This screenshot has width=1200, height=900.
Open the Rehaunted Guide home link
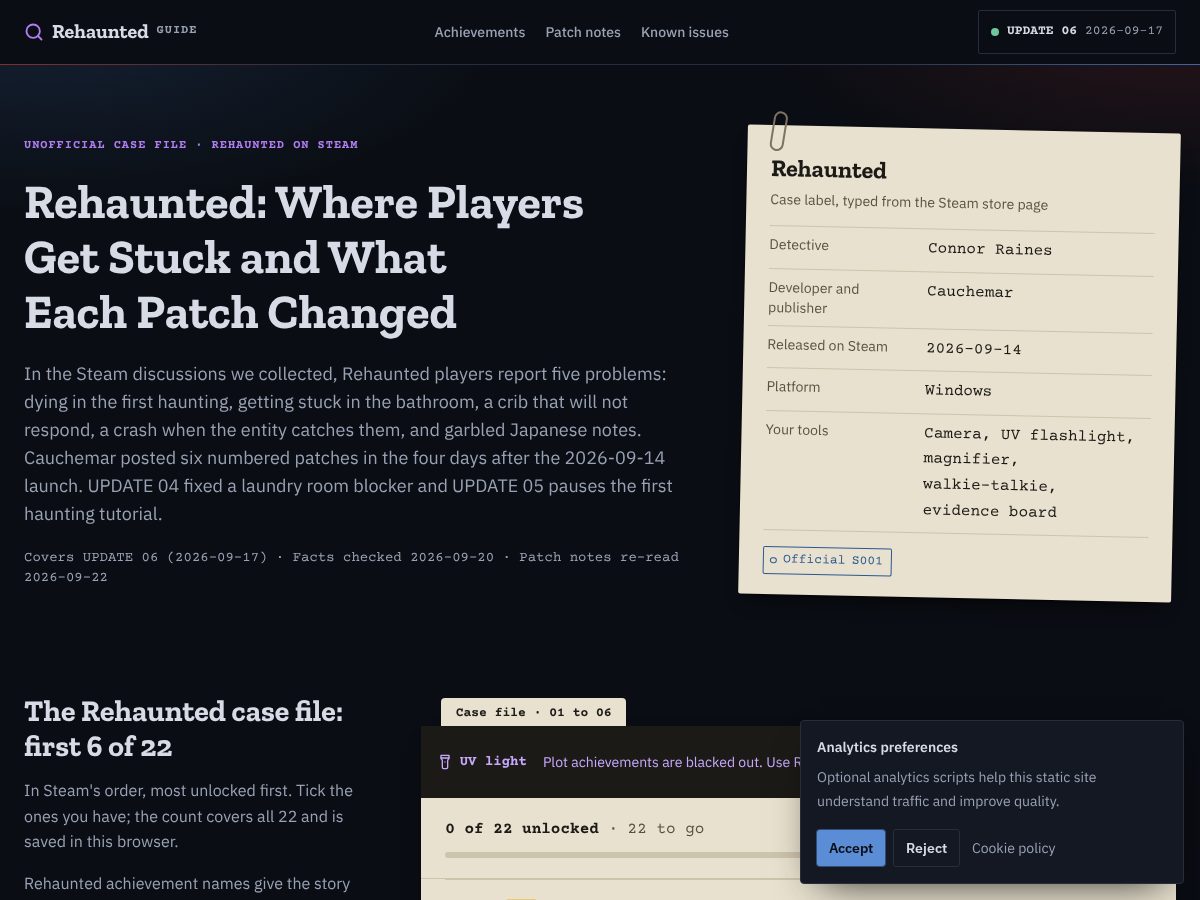(111, 32)
